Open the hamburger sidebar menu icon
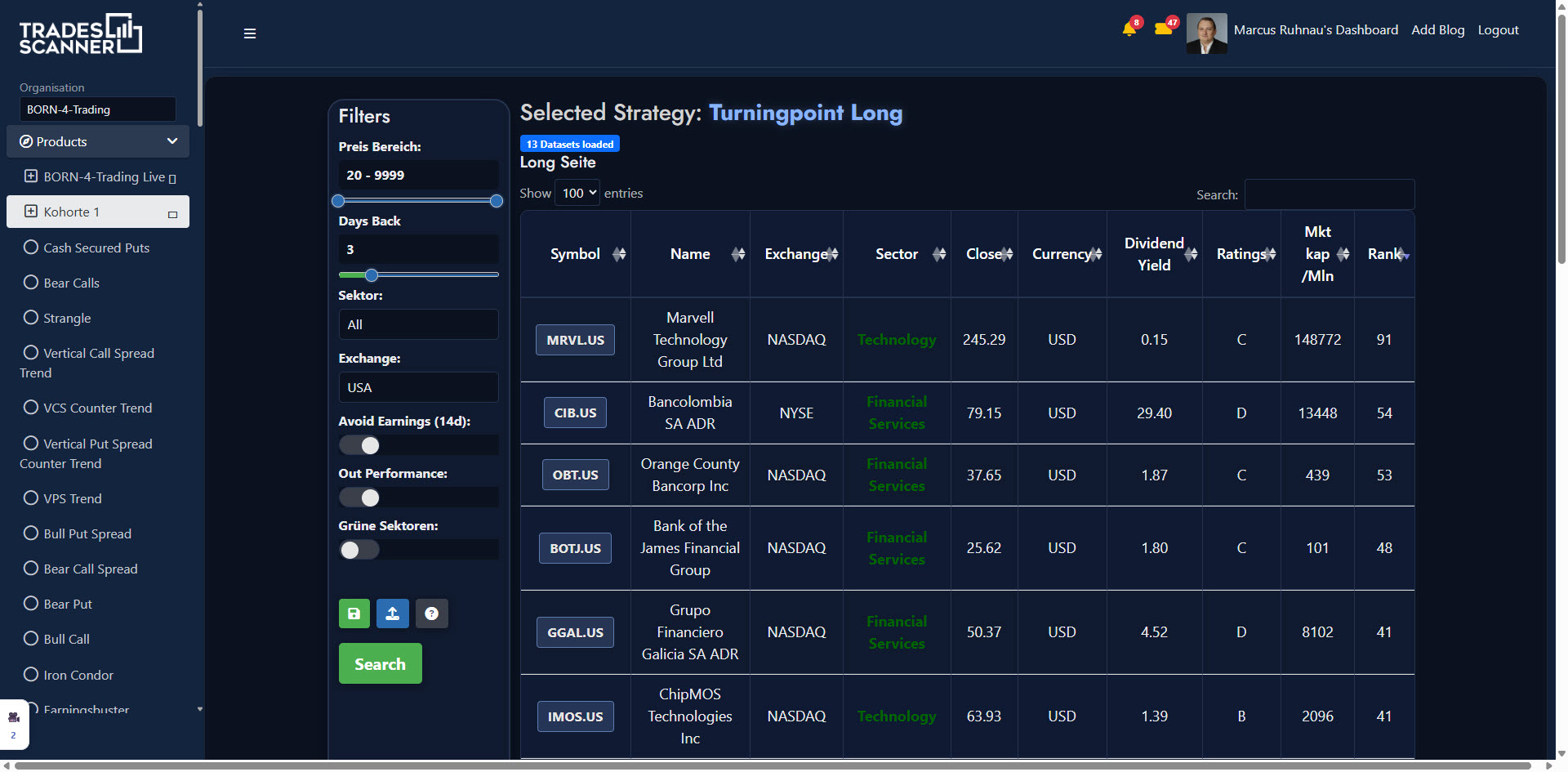Image resolution: width=1568 pixels, height=772 pixels. pos(250,33)
